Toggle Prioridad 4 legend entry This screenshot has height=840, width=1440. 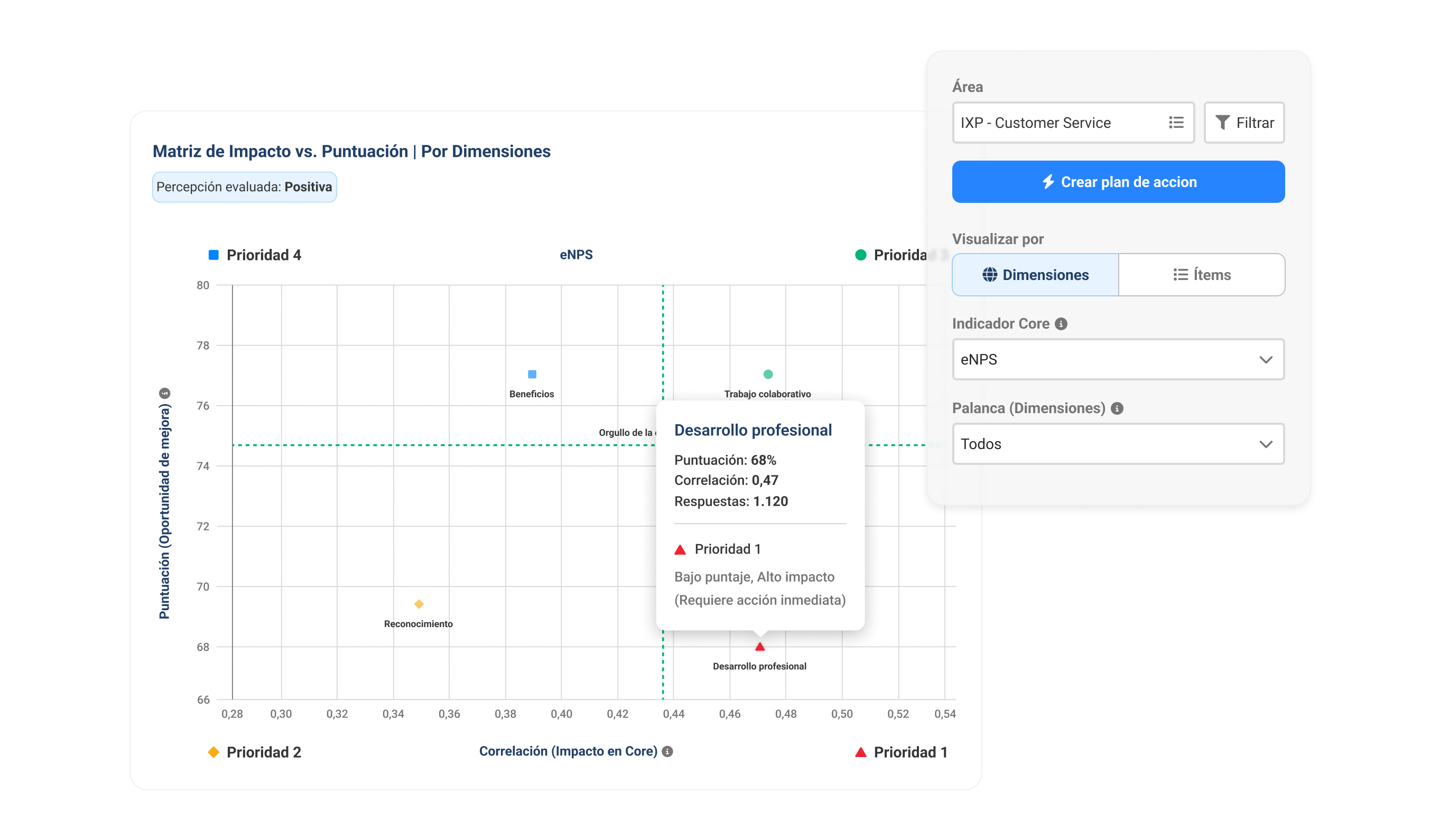tap(255, 255)
